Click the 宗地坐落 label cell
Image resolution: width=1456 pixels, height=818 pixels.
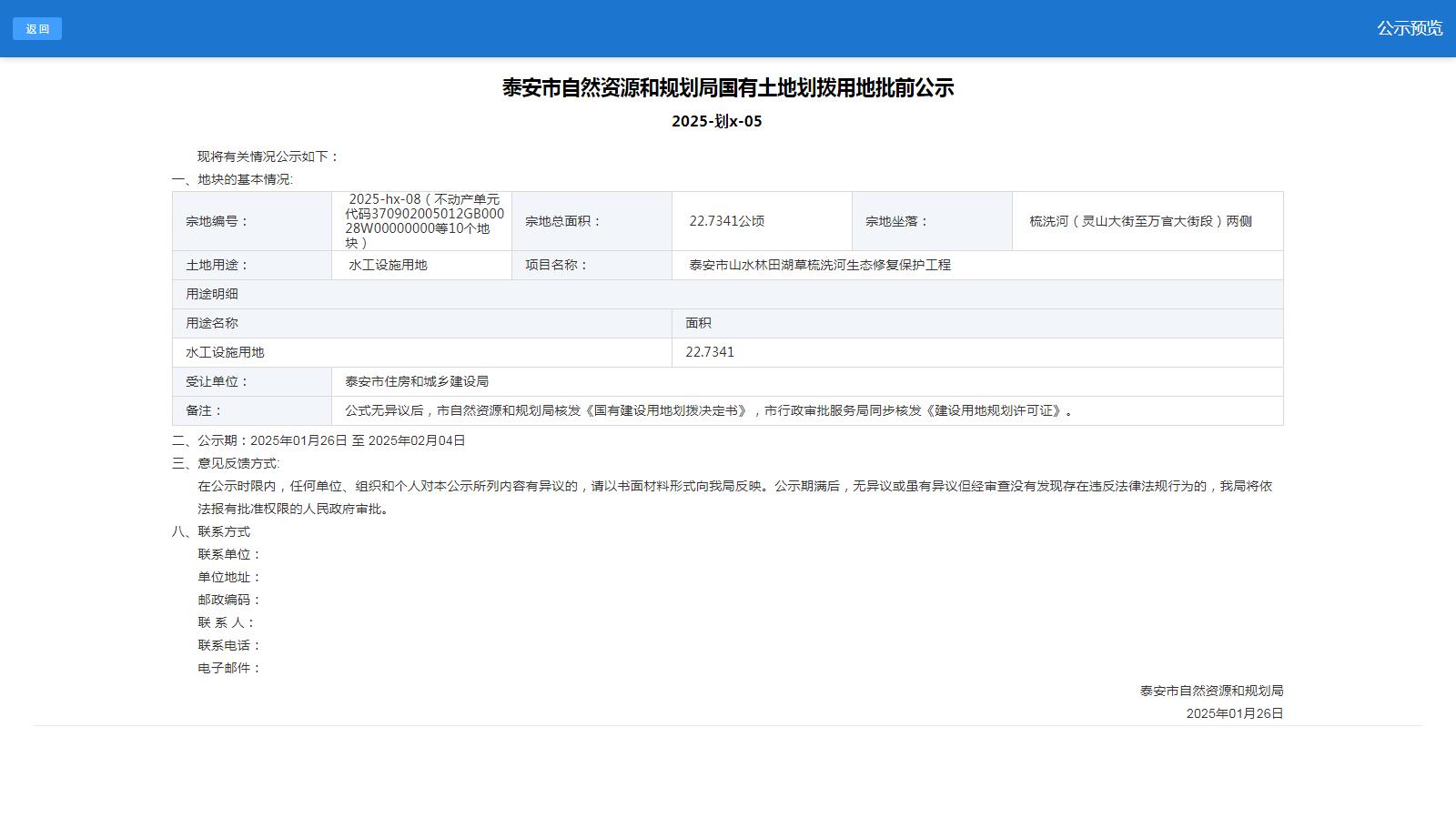[932, 221]
